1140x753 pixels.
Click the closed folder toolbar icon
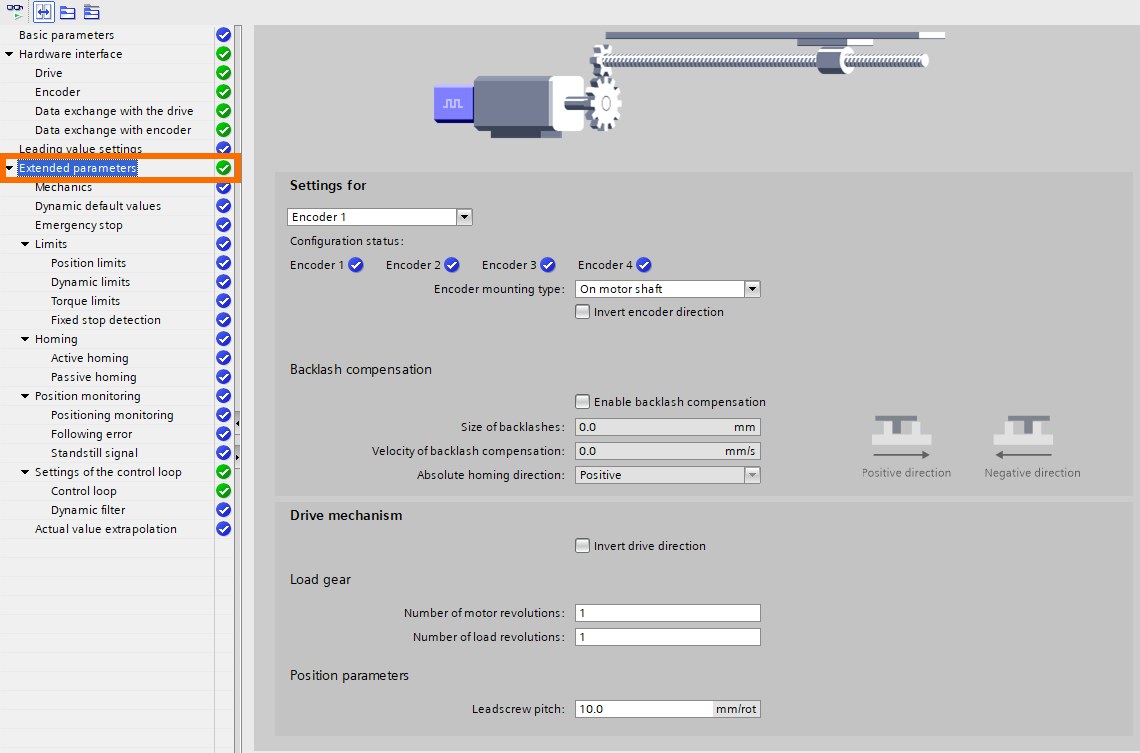click(x=91, y=12)
